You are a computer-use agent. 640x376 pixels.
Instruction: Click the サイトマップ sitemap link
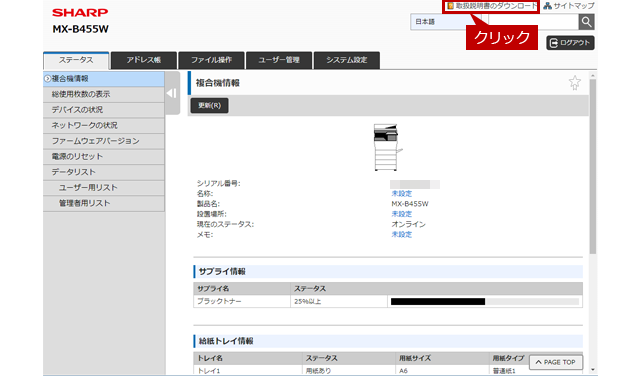click(569, 6)
